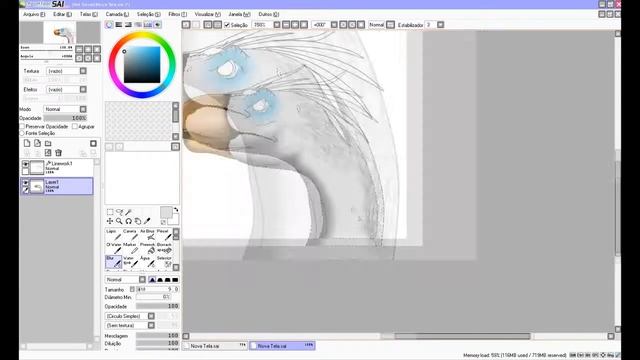Delete the selected layer with trash icon
Image resolution: width=640 pixels, height=360 pixels.
tap(58, 153)
